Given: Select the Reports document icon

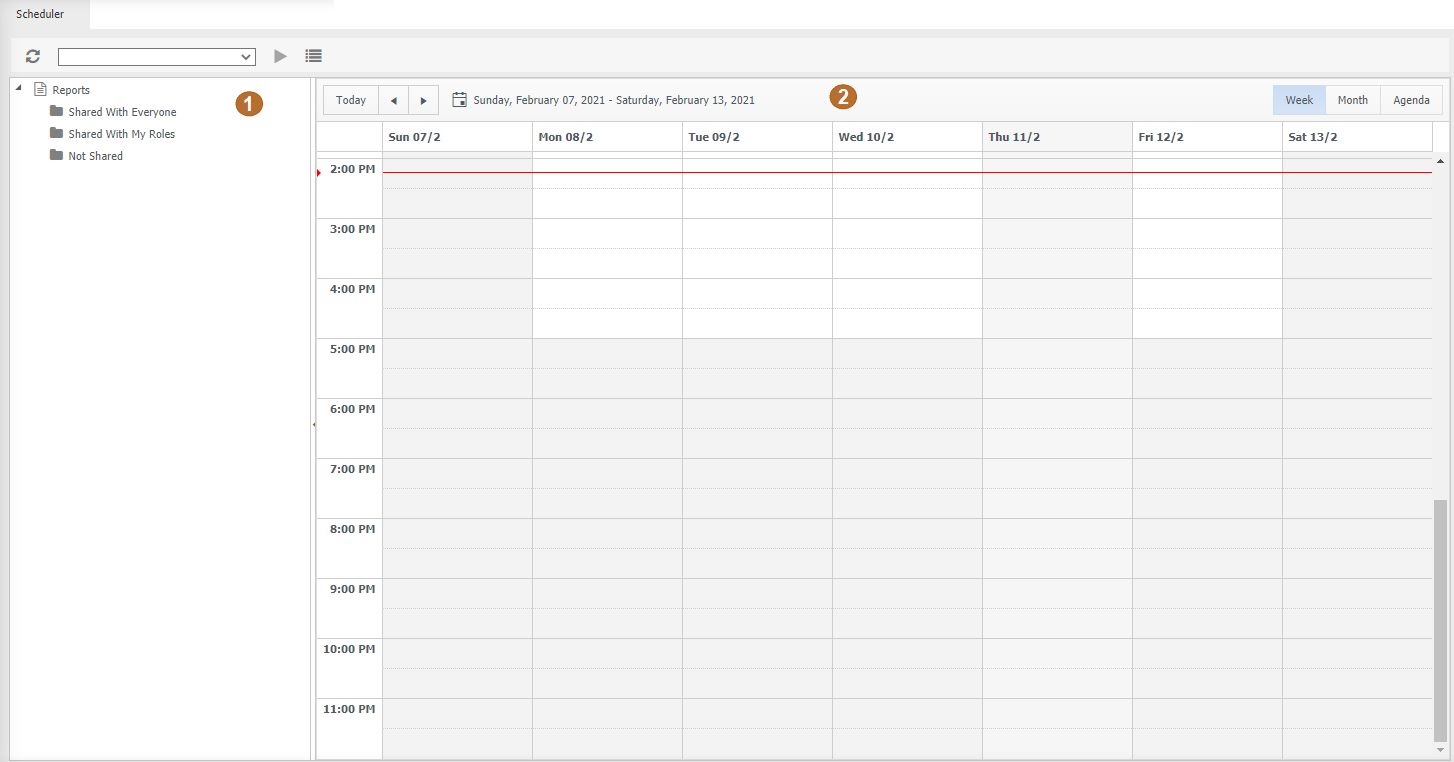Looking at the screenshot, I should point(40,89).
